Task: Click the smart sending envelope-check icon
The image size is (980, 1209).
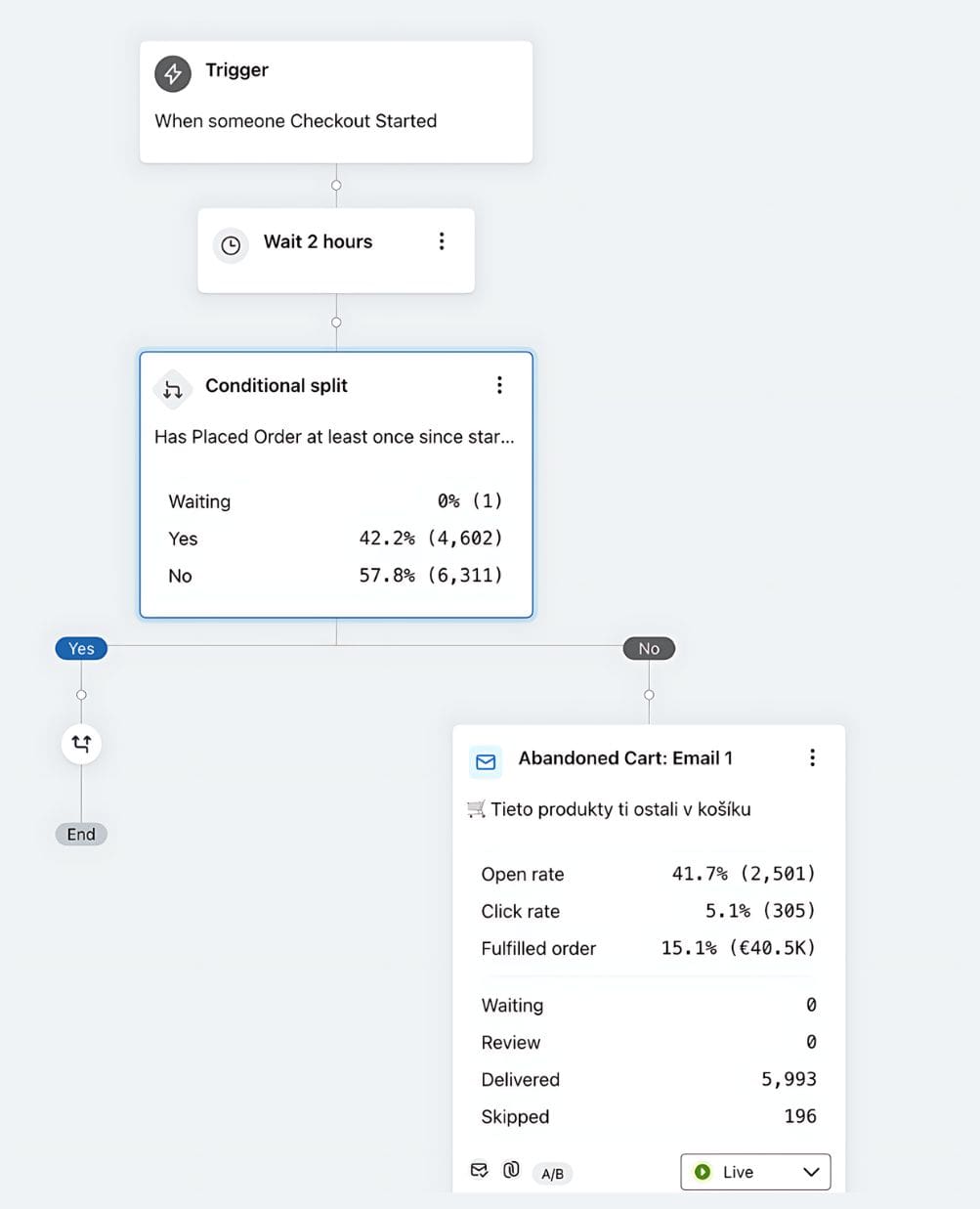Action: 479,1170
